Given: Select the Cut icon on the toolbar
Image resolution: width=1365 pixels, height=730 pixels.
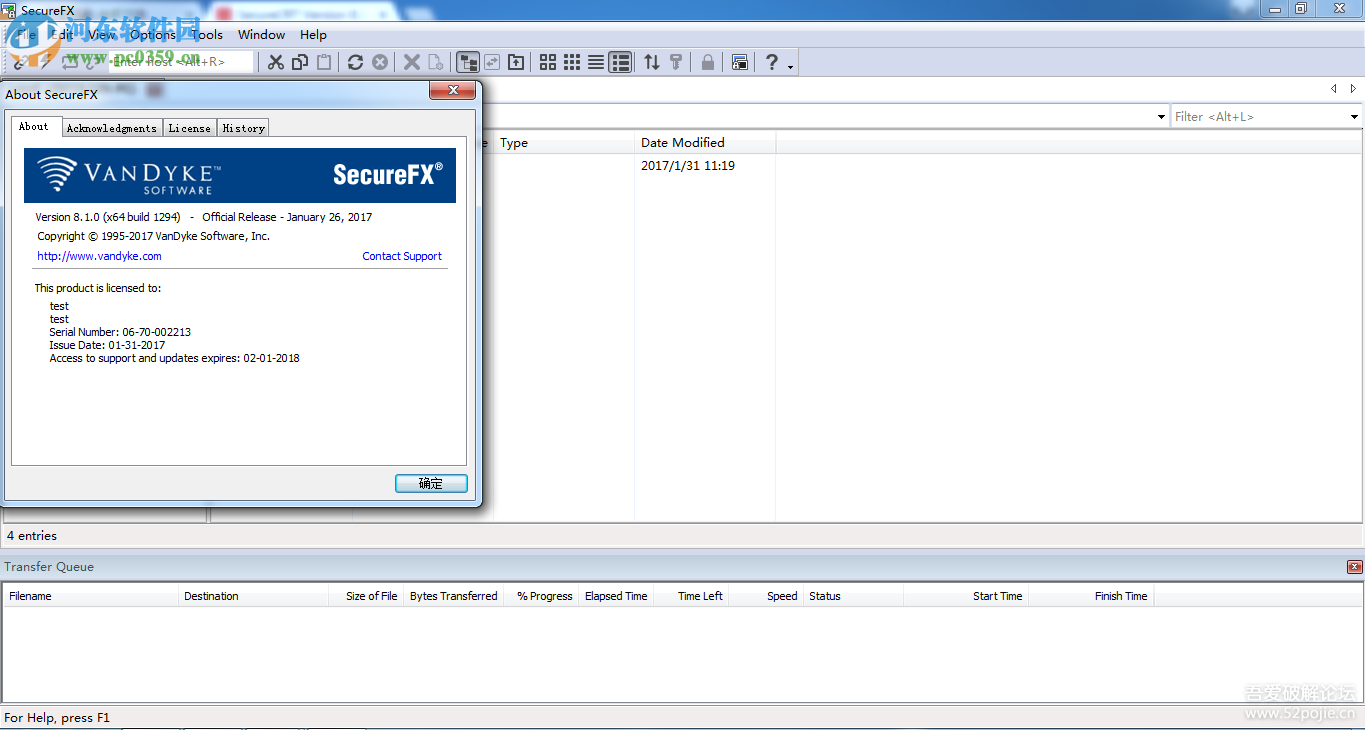Looking at the screenshot, I should click(x=276, y=62).
